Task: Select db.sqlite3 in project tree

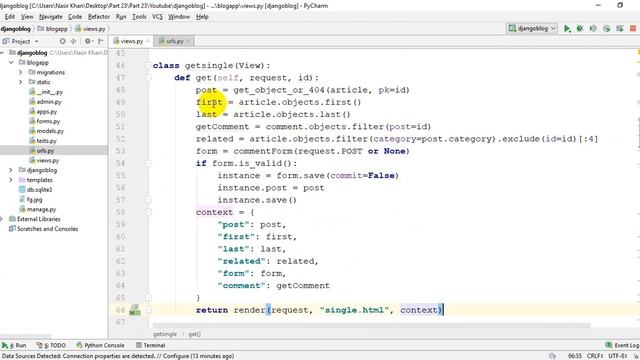Action: [x=36, y=190]
